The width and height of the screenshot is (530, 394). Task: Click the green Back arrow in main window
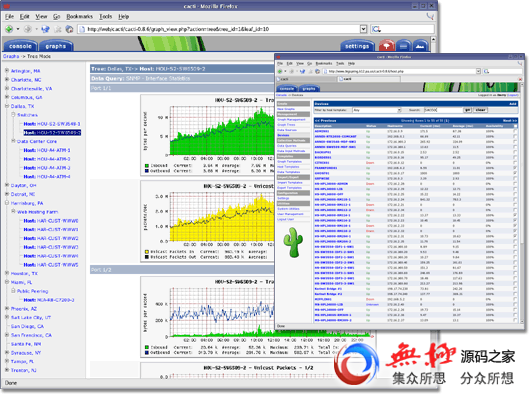[9, 29]
